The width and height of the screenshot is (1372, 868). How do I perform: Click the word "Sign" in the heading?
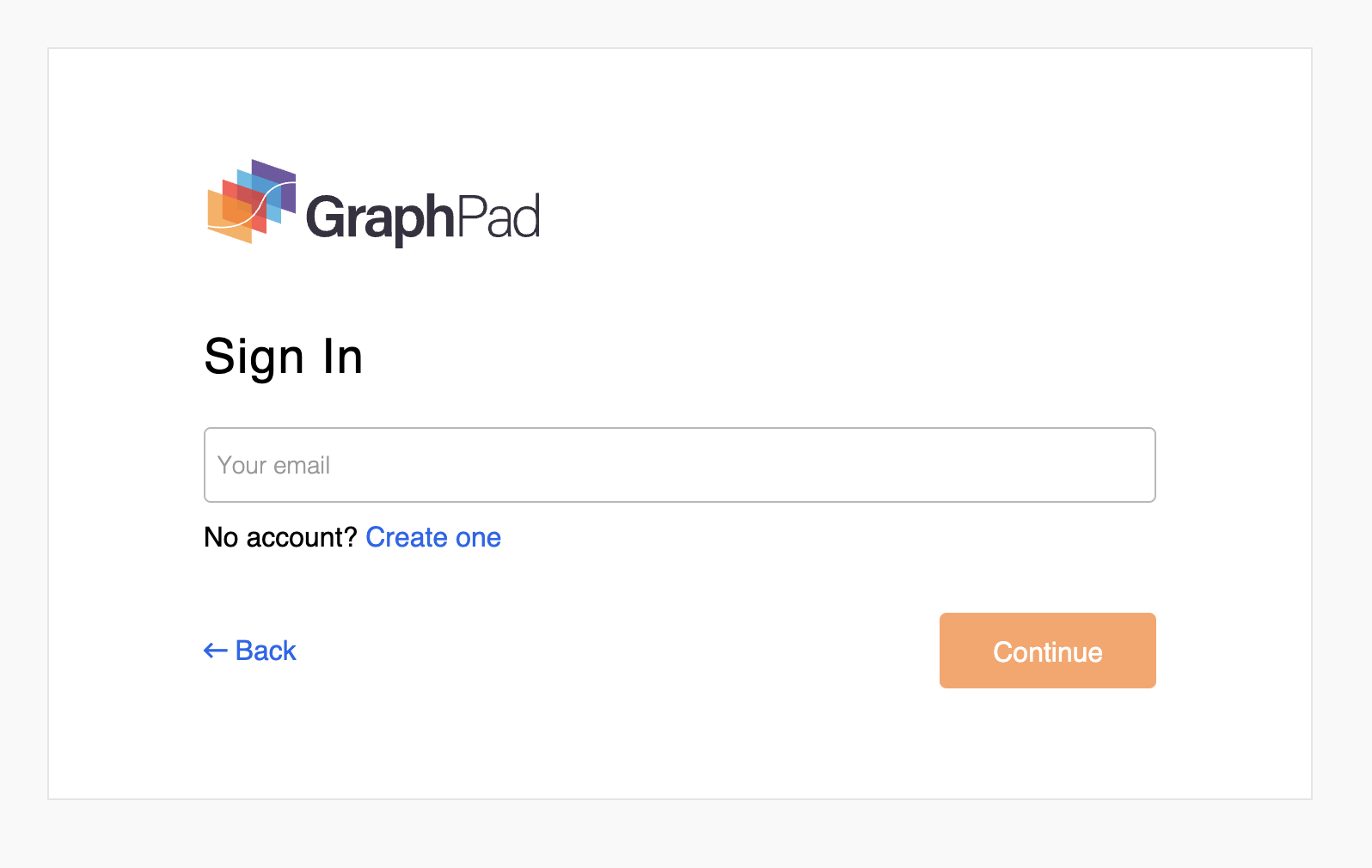(x=254, y=358)
